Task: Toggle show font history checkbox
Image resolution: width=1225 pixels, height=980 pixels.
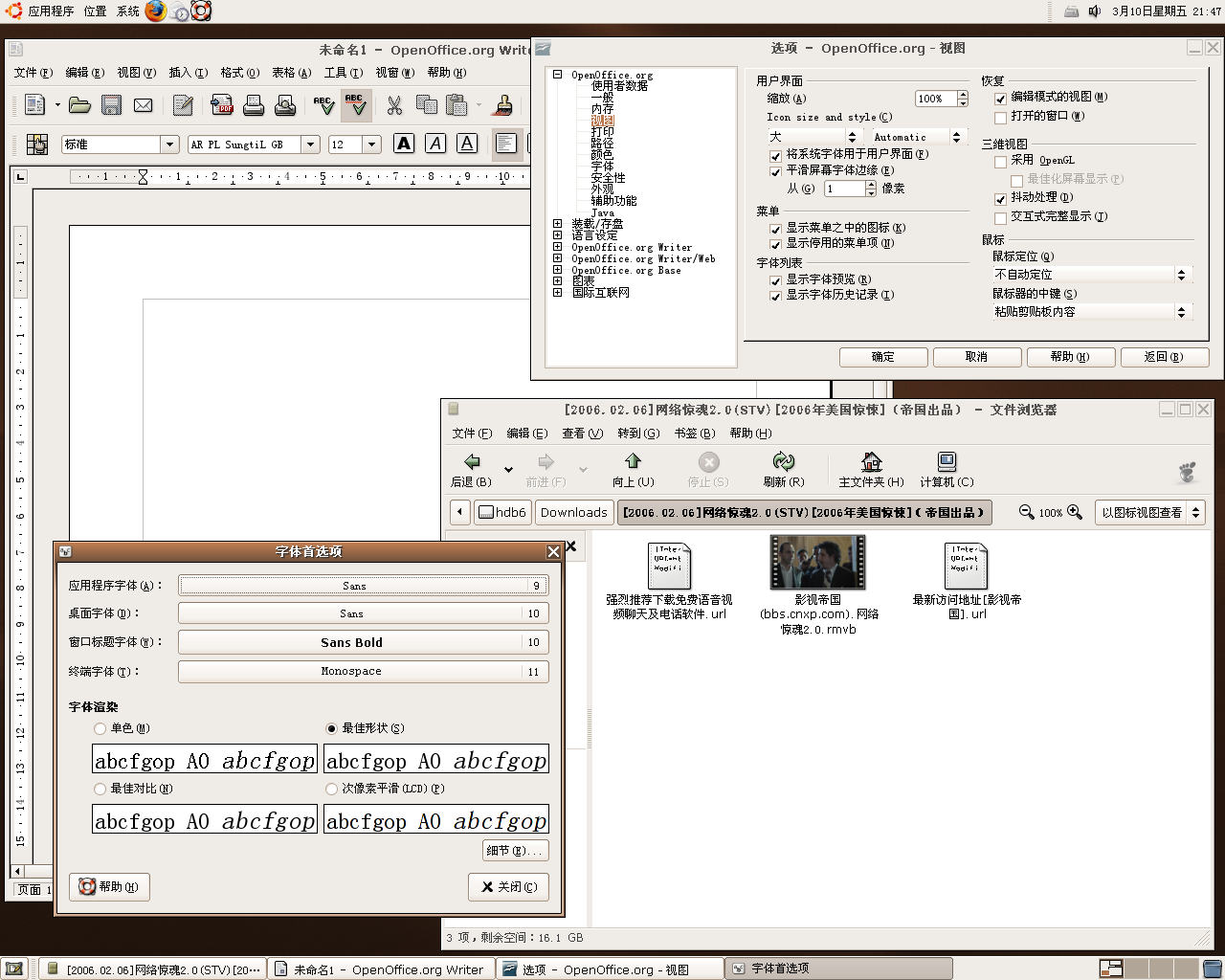Action: click(x=775, y=296)
